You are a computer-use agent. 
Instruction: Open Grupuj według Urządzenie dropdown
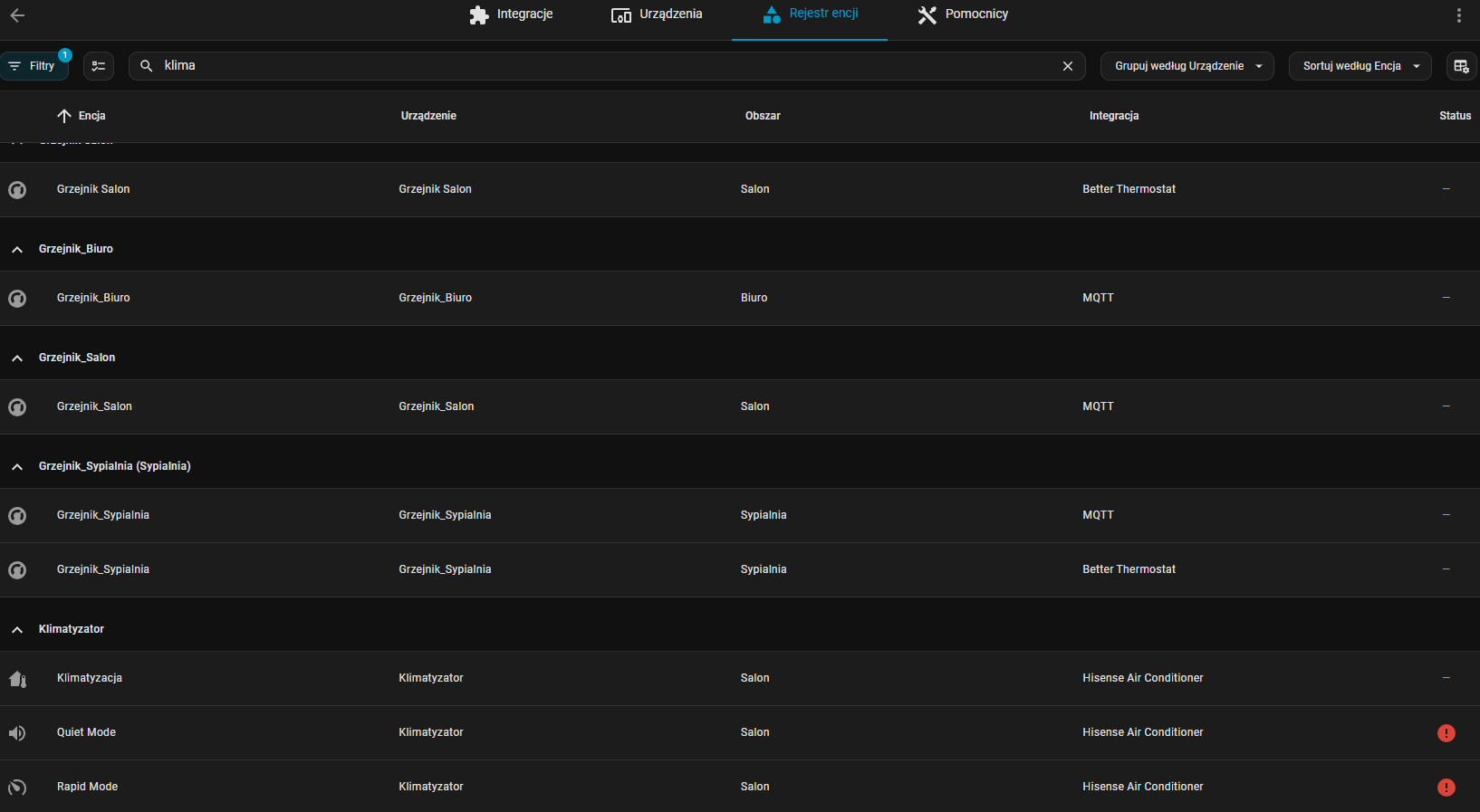click(1187, 66)
